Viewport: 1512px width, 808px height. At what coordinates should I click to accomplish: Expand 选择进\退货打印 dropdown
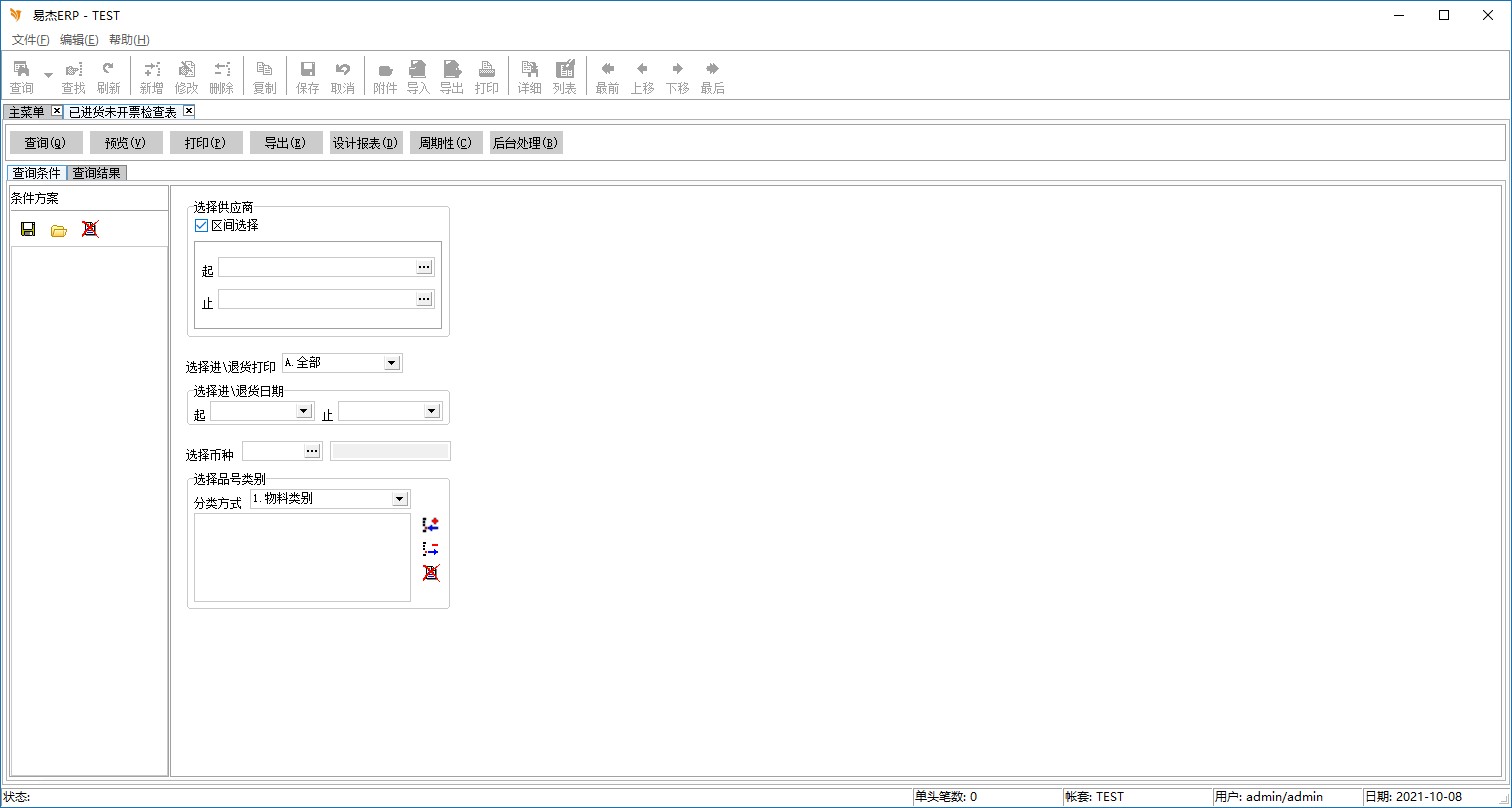coord(391,363)
